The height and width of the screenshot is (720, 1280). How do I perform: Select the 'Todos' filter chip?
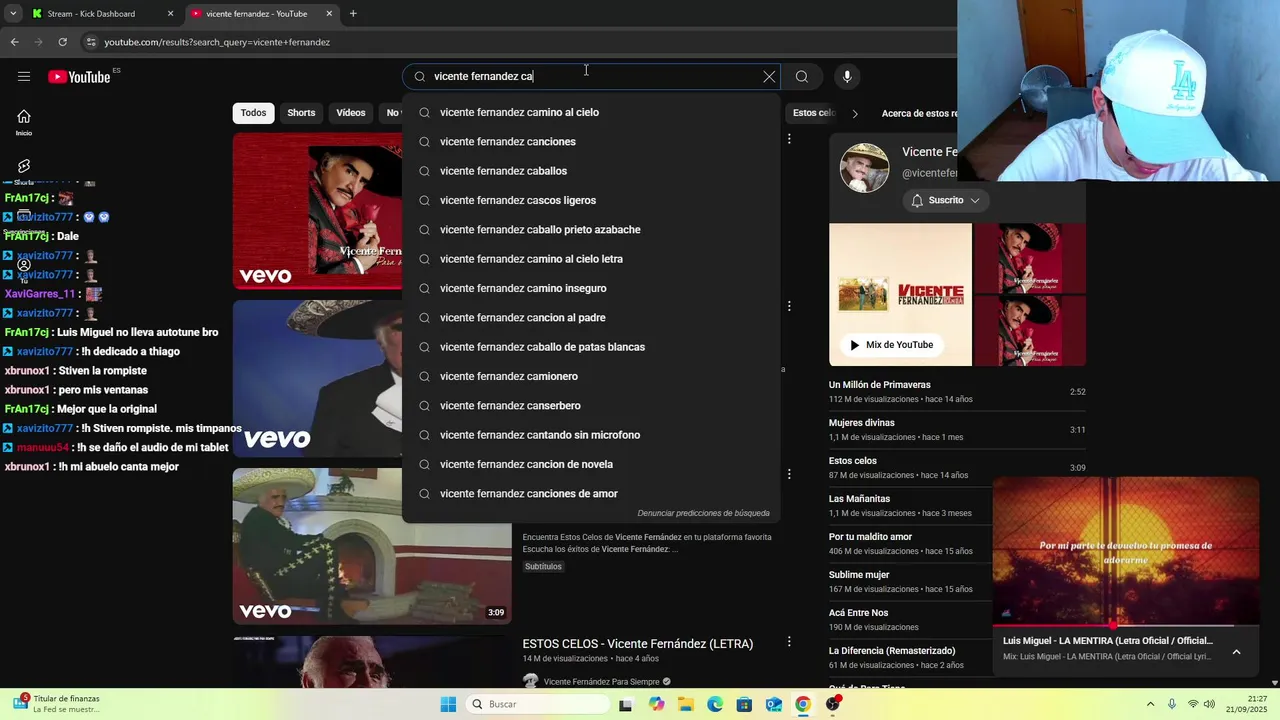coord(254,113)
